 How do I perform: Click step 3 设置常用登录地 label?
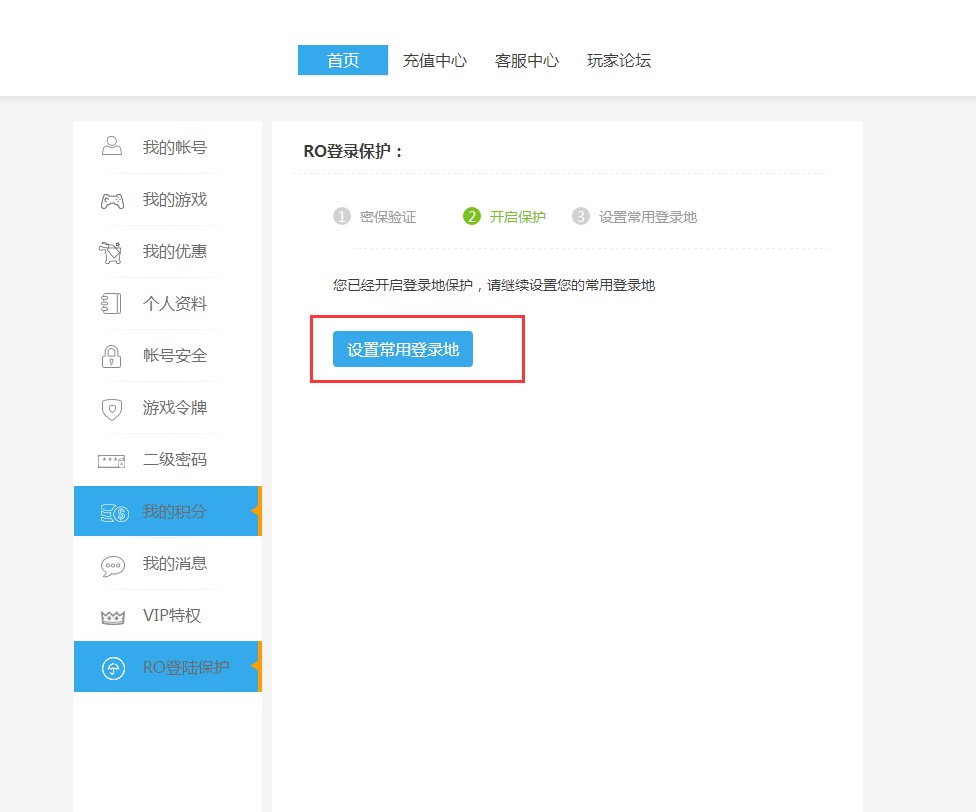click(x=648, y=217)
